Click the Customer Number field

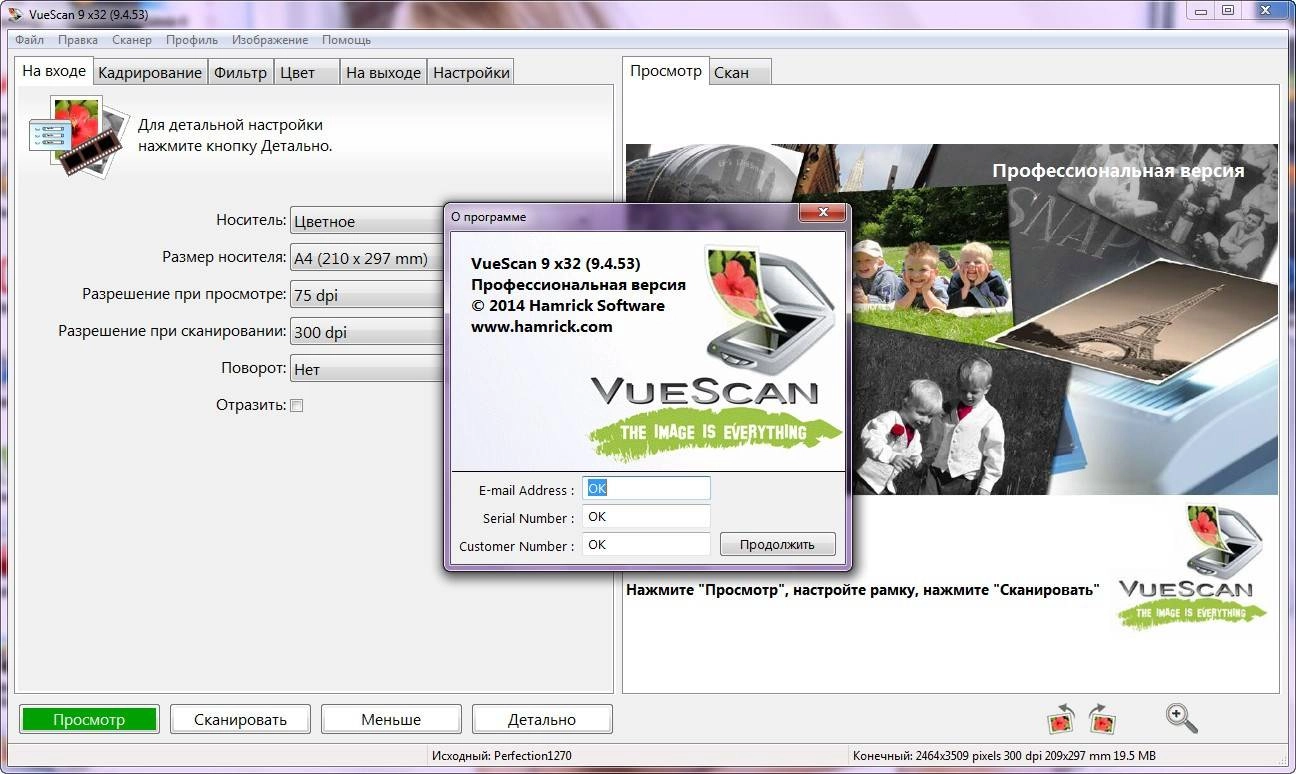point(646,544)
